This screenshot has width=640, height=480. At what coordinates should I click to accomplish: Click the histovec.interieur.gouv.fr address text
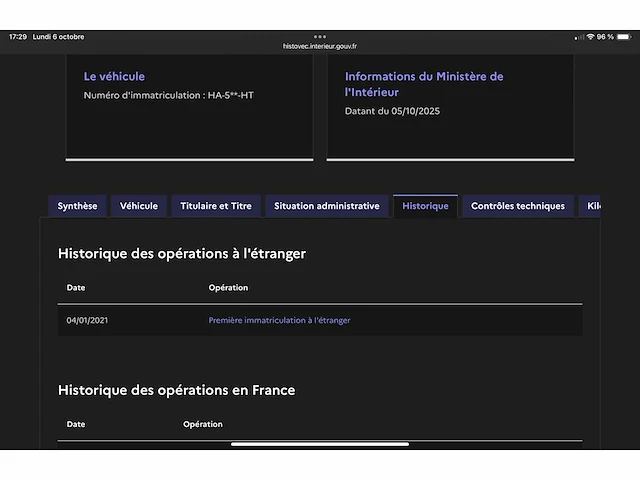pyautogui.click(x=320, y=46)
